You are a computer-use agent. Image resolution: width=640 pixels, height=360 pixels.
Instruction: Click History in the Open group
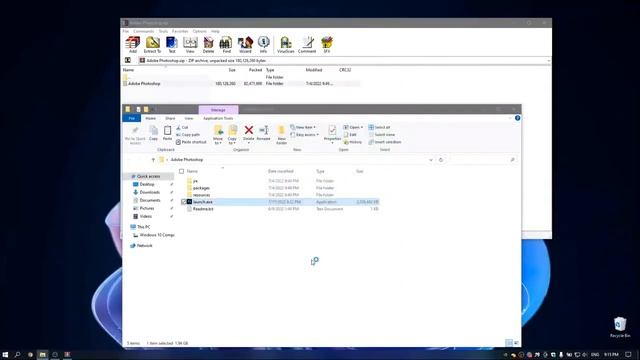353,142
